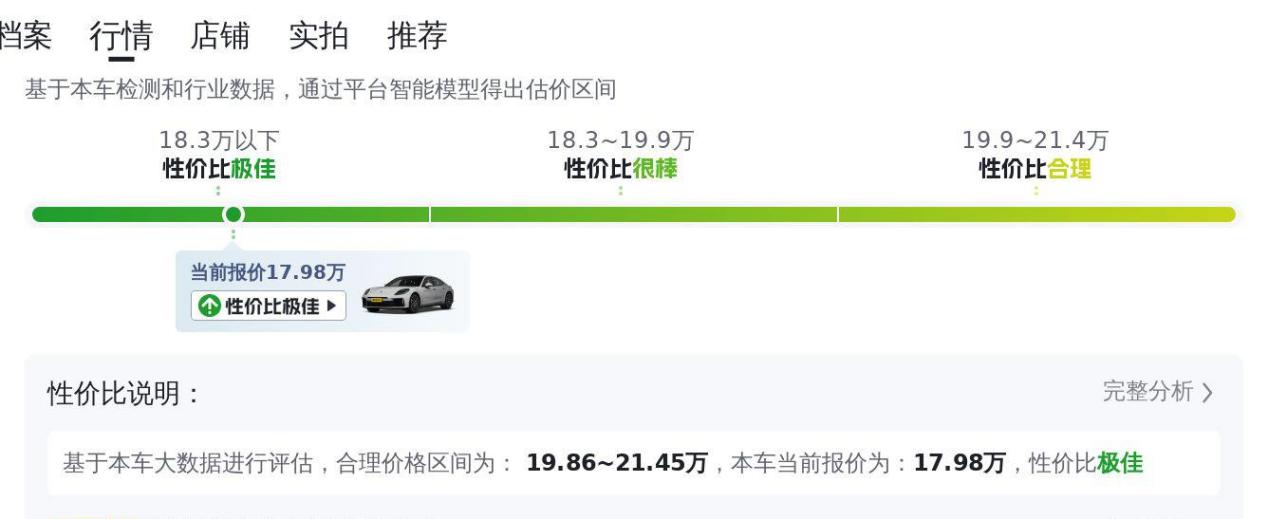
Task: Go to the 实拍 tab
Action: click(319, 37)
